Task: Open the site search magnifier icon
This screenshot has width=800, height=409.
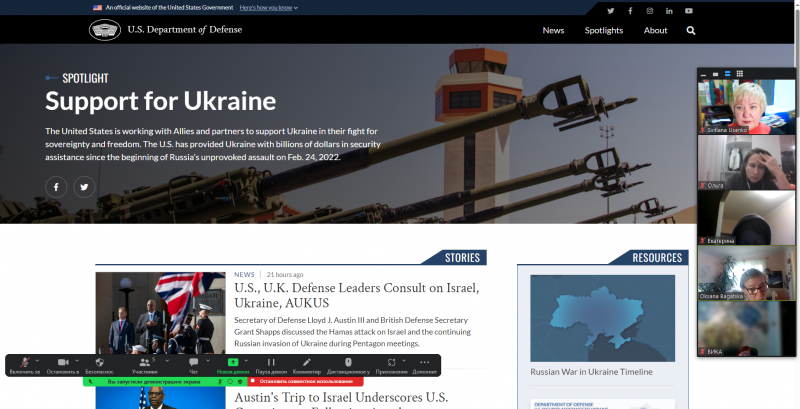Action: coord(691,31)
